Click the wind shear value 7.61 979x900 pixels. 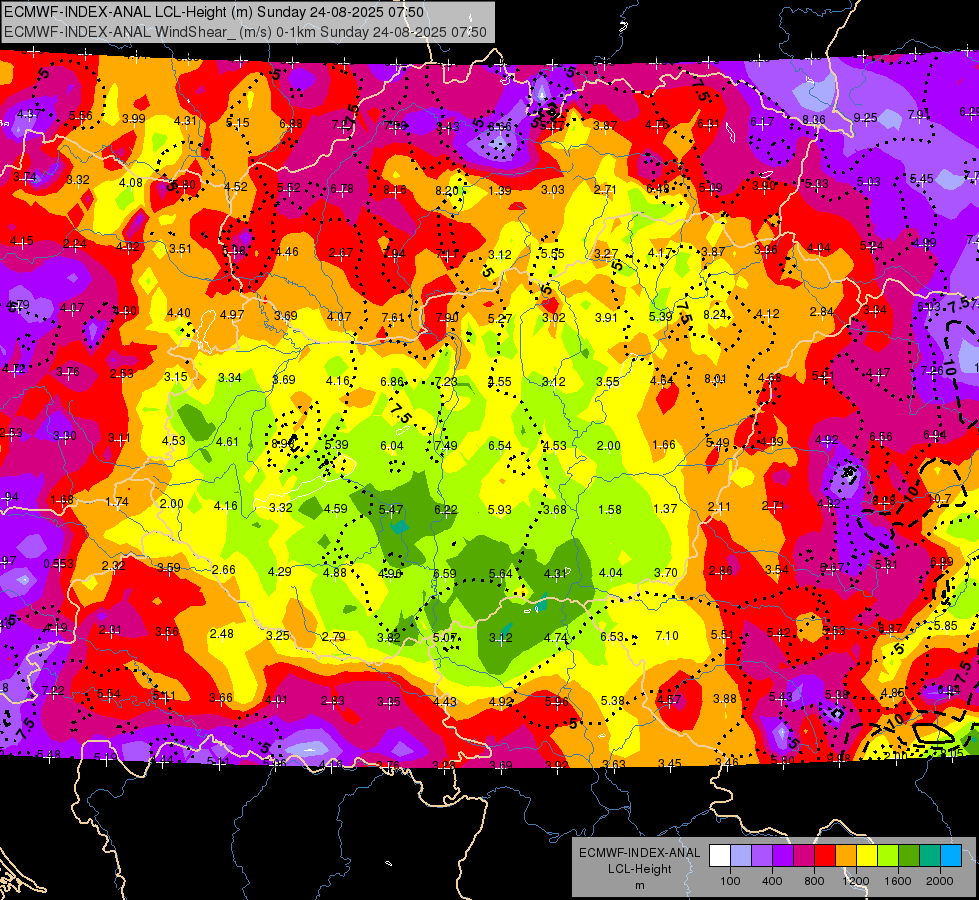coord(393,317)
